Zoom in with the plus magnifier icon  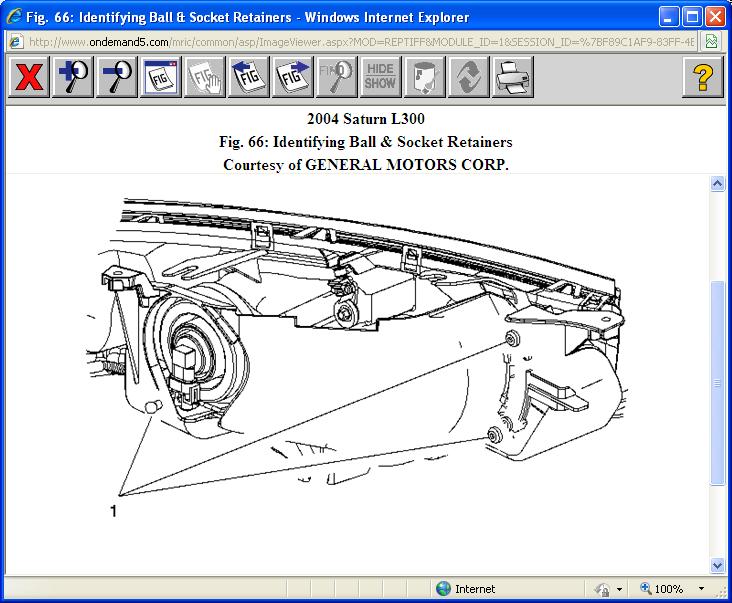click(74, 78)
